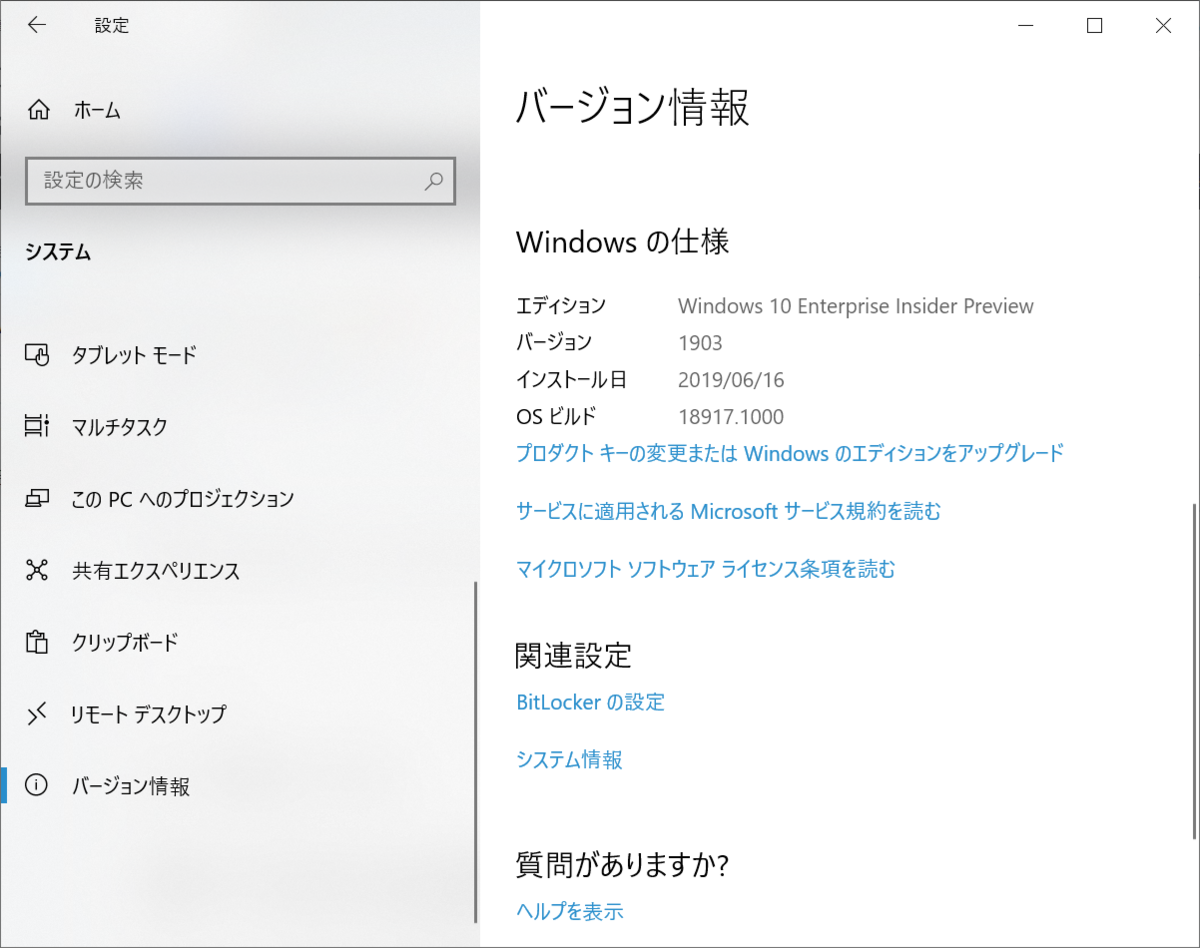The image size is (1200, 948).
Task: Select the Shared Experiences icon
Action: (x=37, y=571)
